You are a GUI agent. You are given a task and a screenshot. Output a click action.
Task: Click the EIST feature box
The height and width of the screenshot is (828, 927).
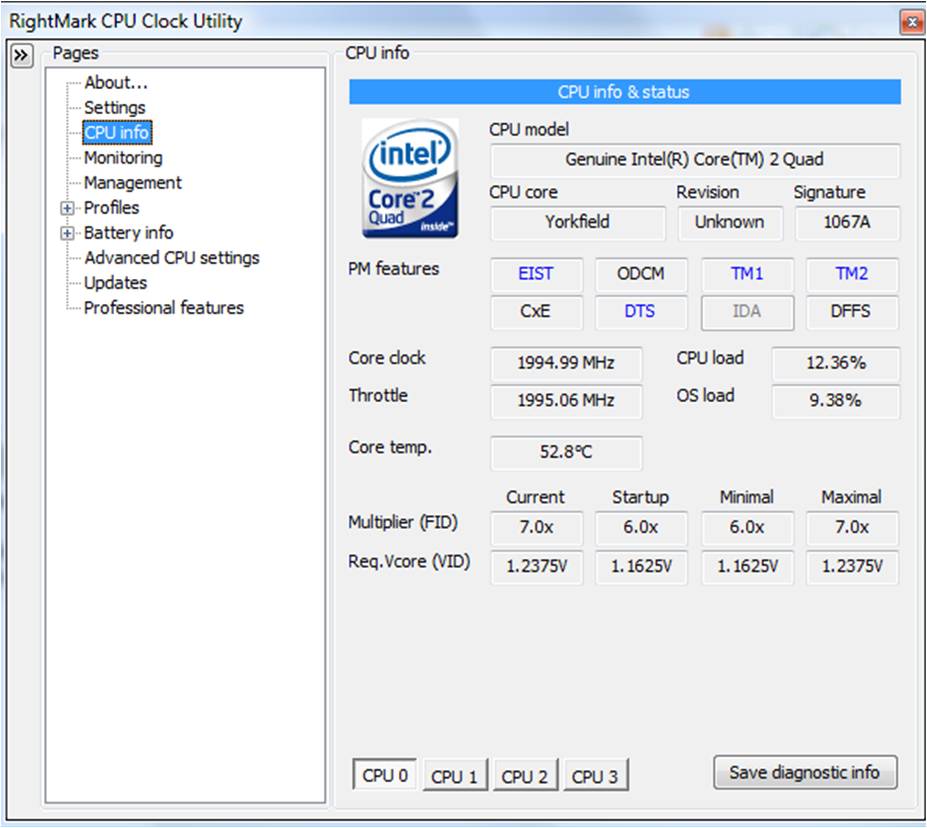tap(536, 274)
